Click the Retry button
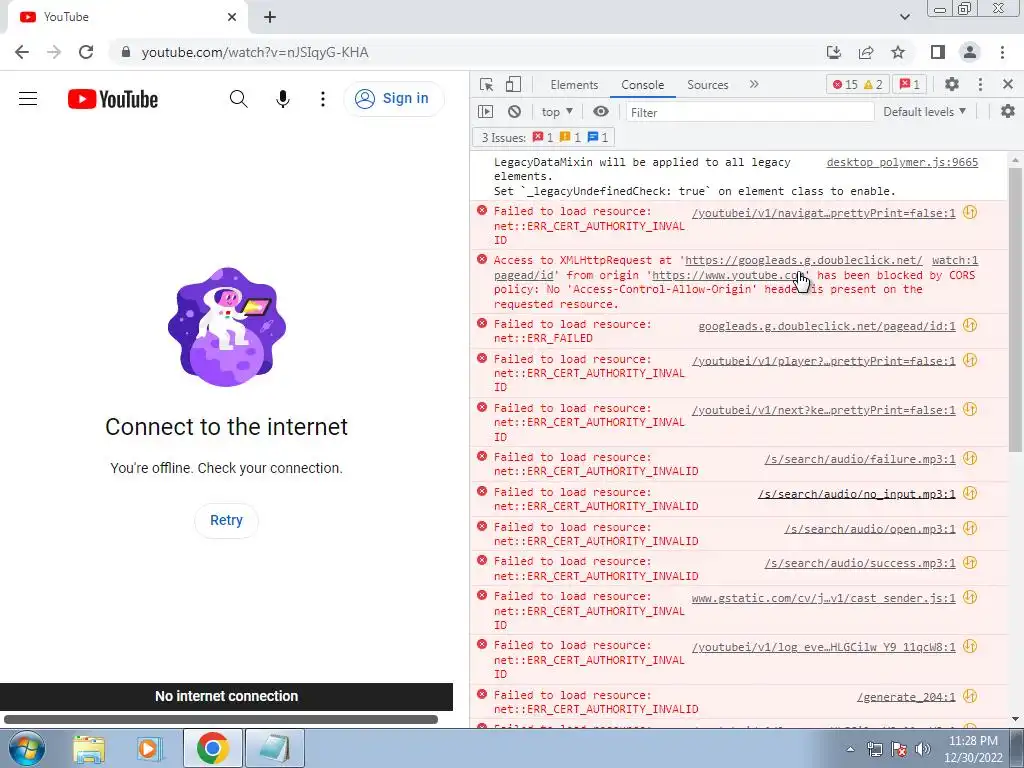The image size is (1024, 768). pos(227,520)
